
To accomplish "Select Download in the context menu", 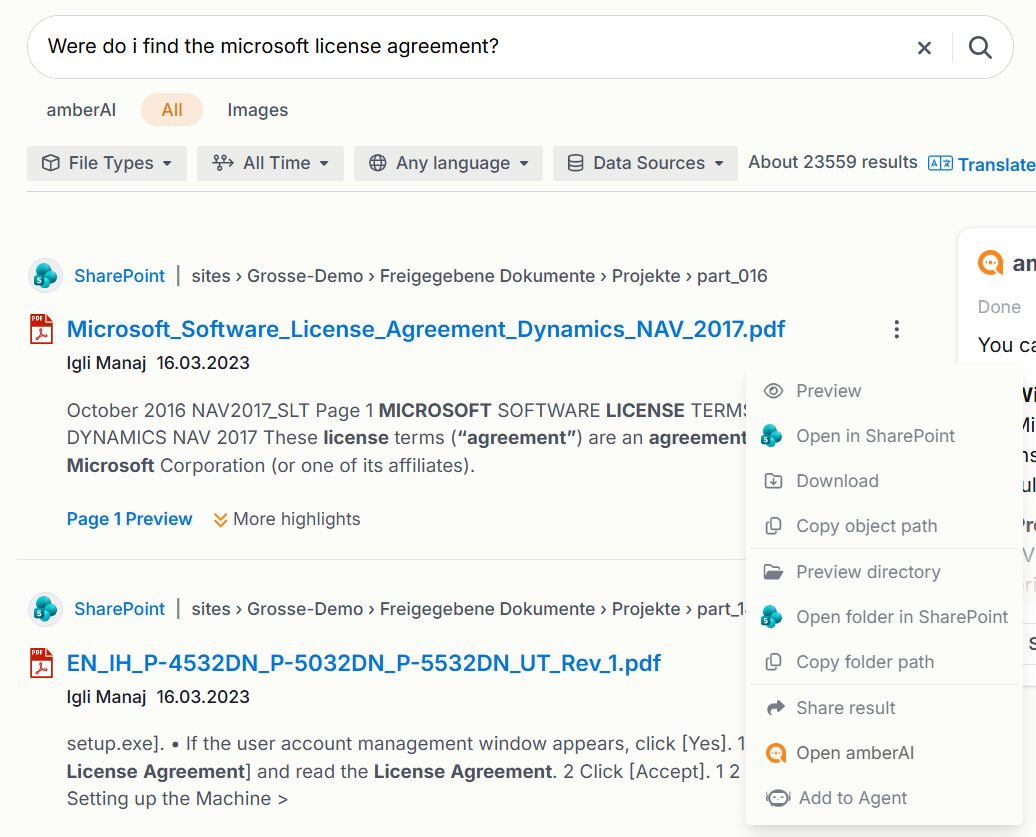I will pyautogui.click(x=884, y=481).
